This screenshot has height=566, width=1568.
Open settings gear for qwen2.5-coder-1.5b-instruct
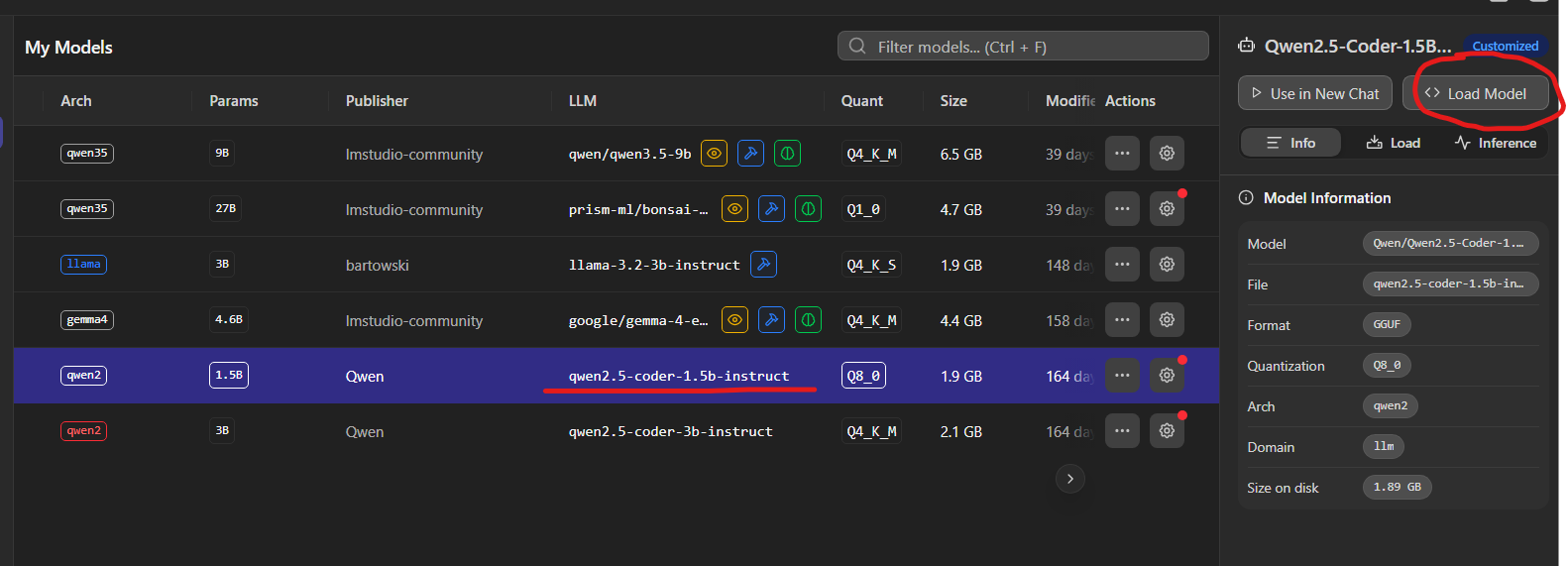tap(1167, 376)
